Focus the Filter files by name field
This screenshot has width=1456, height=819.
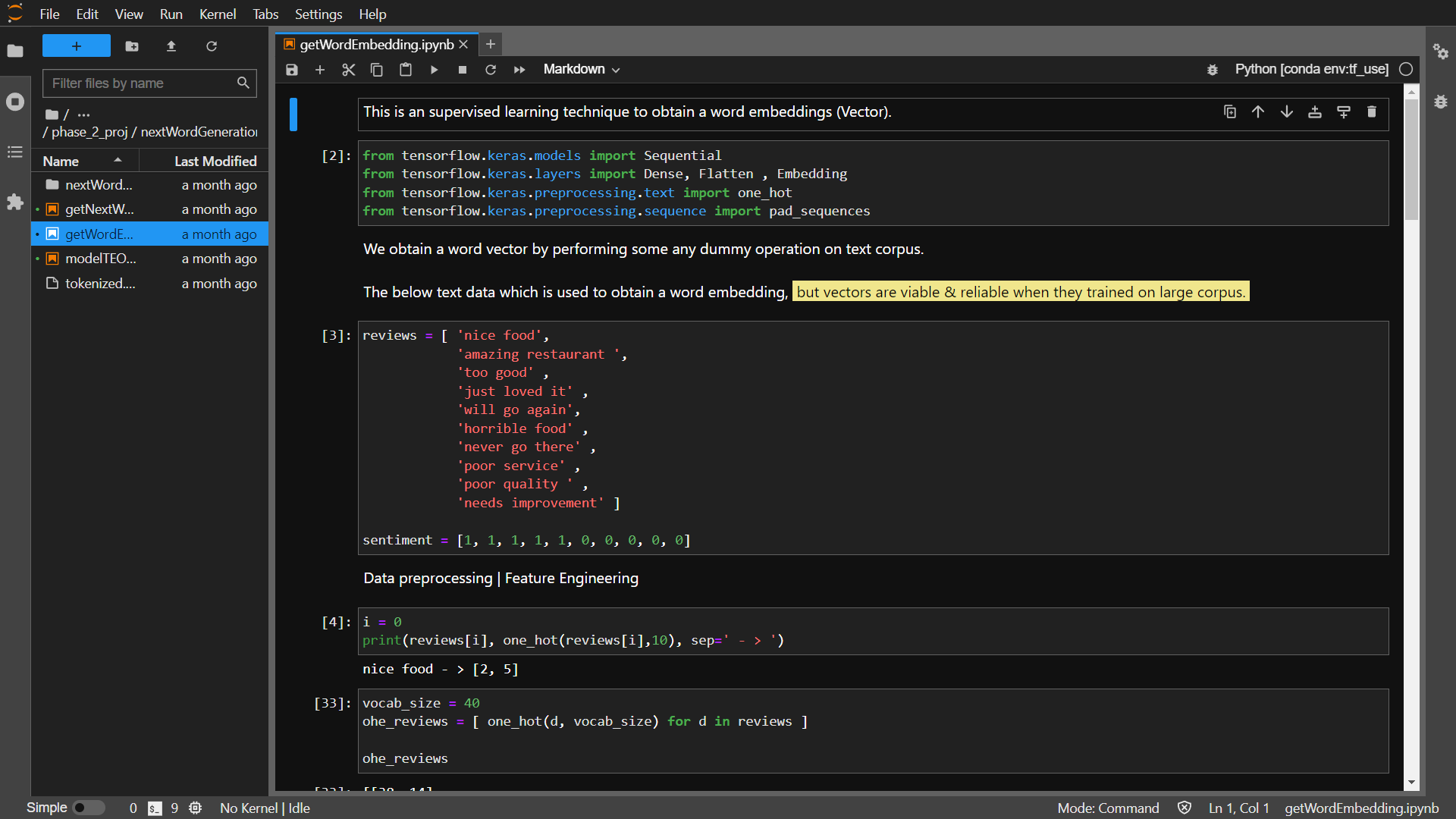(149, 83)
